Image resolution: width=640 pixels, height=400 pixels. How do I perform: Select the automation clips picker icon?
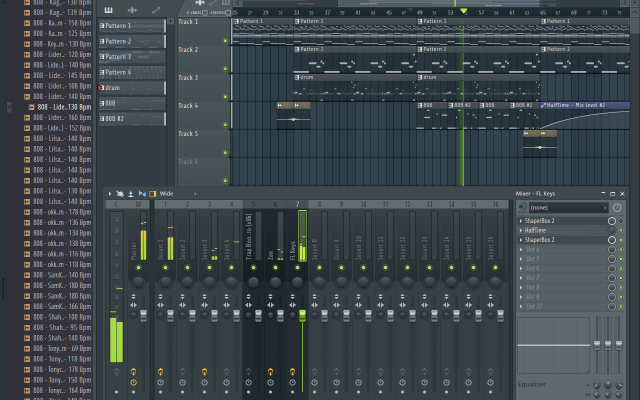click(x=156, y=10)
